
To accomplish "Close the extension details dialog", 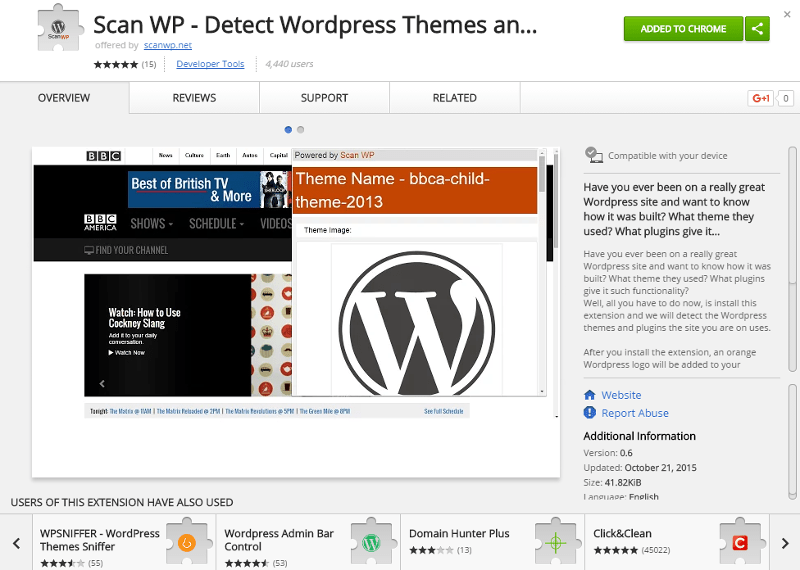I will [787, 14].
